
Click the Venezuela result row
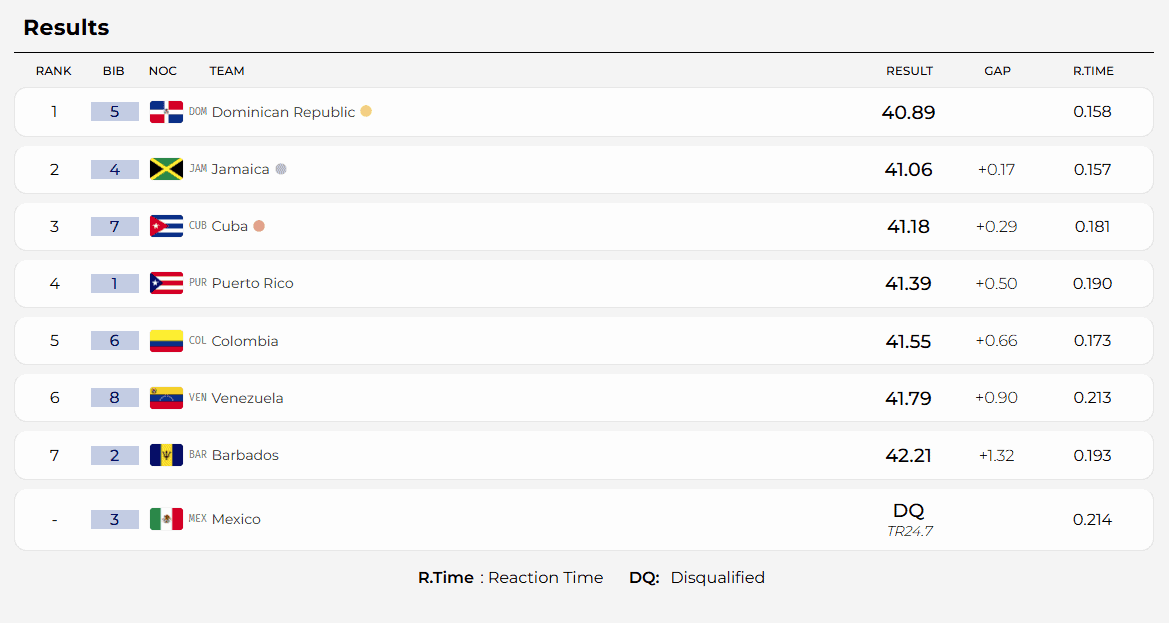point(584,398)
